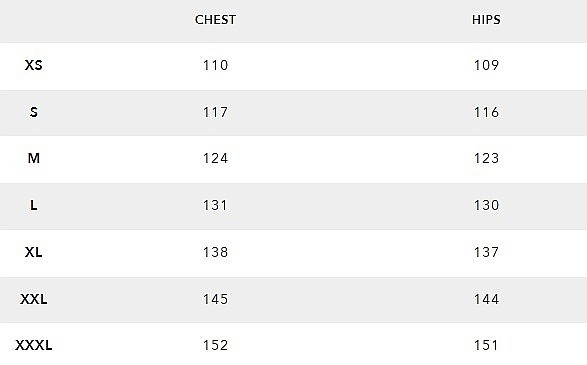Click hips value 151 for XXXL
The height and width of the screenshot is (365, 587).
point(486,345)
